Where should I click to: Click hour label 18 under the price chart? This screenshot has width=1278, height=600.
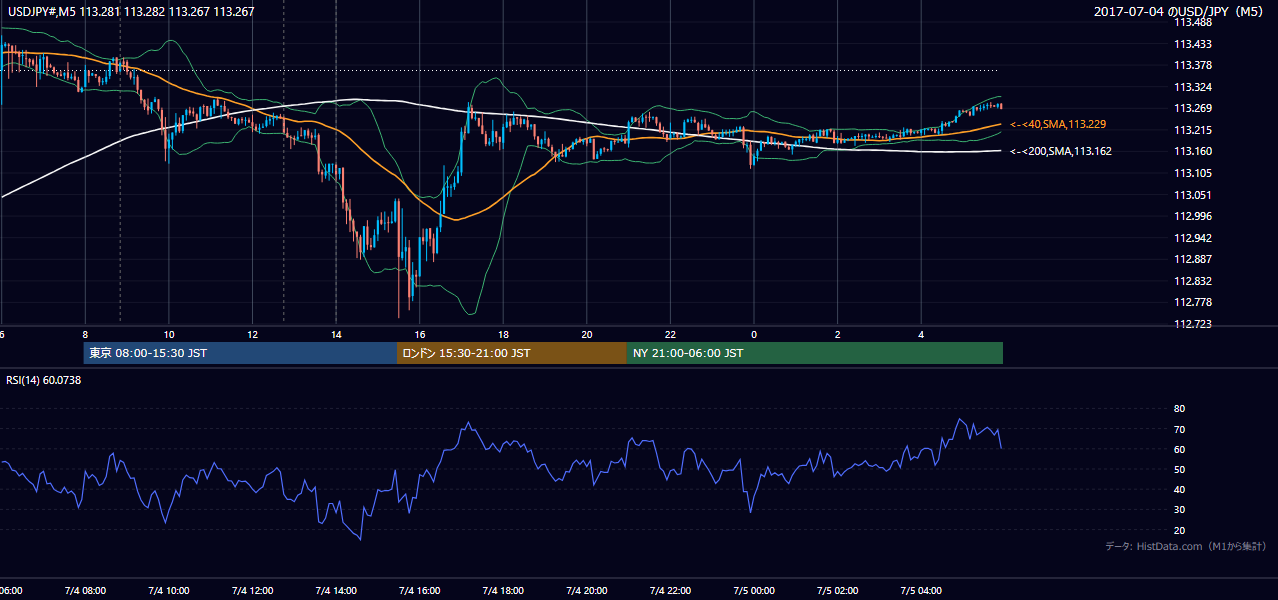503,334
